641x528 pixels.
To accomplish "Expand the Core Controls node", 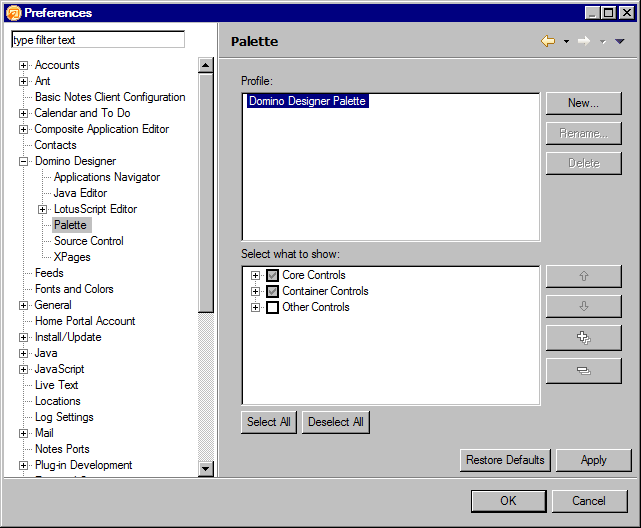I will click(255, 275).
